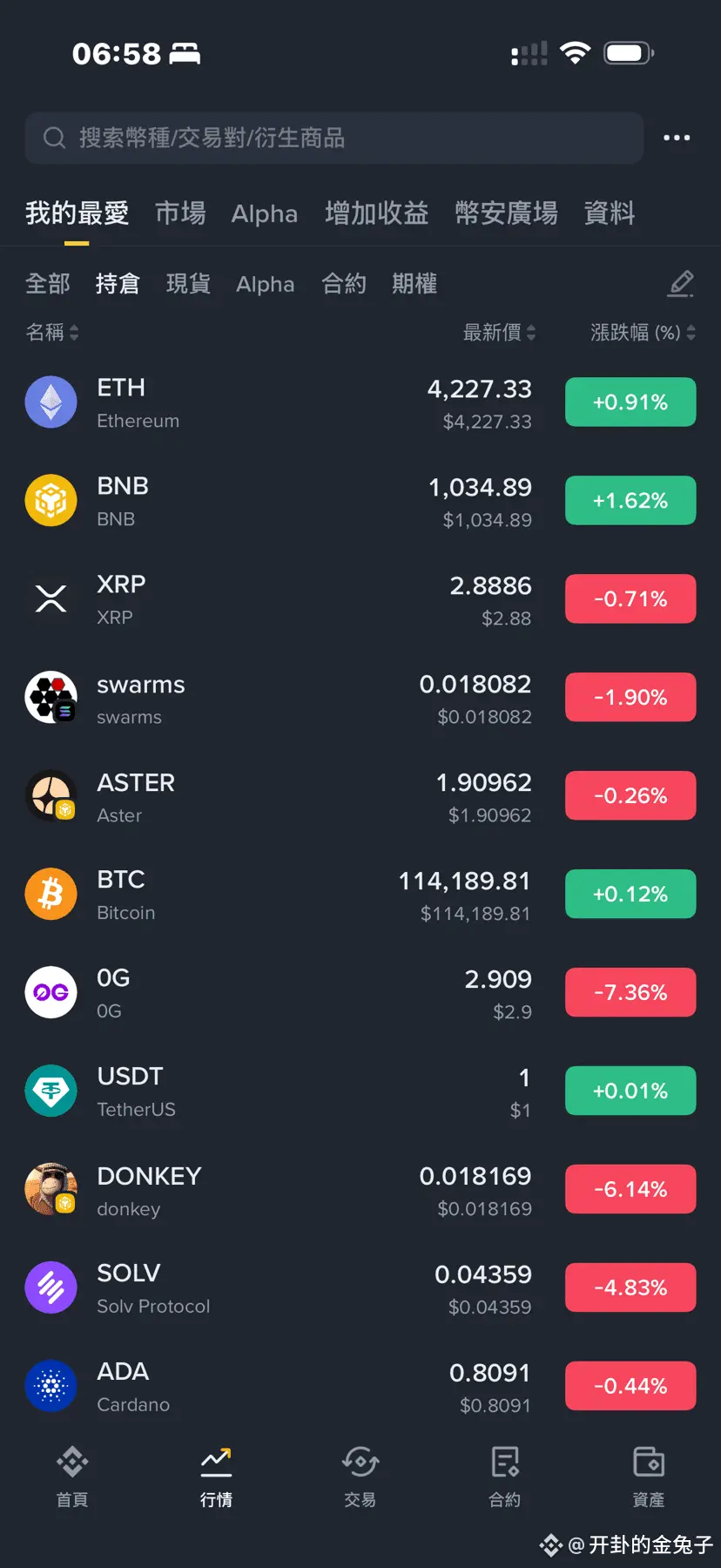Switch to the 市場 market tab
The height and width of the screenshot is (1568, 721).
[x=180, y=213]
